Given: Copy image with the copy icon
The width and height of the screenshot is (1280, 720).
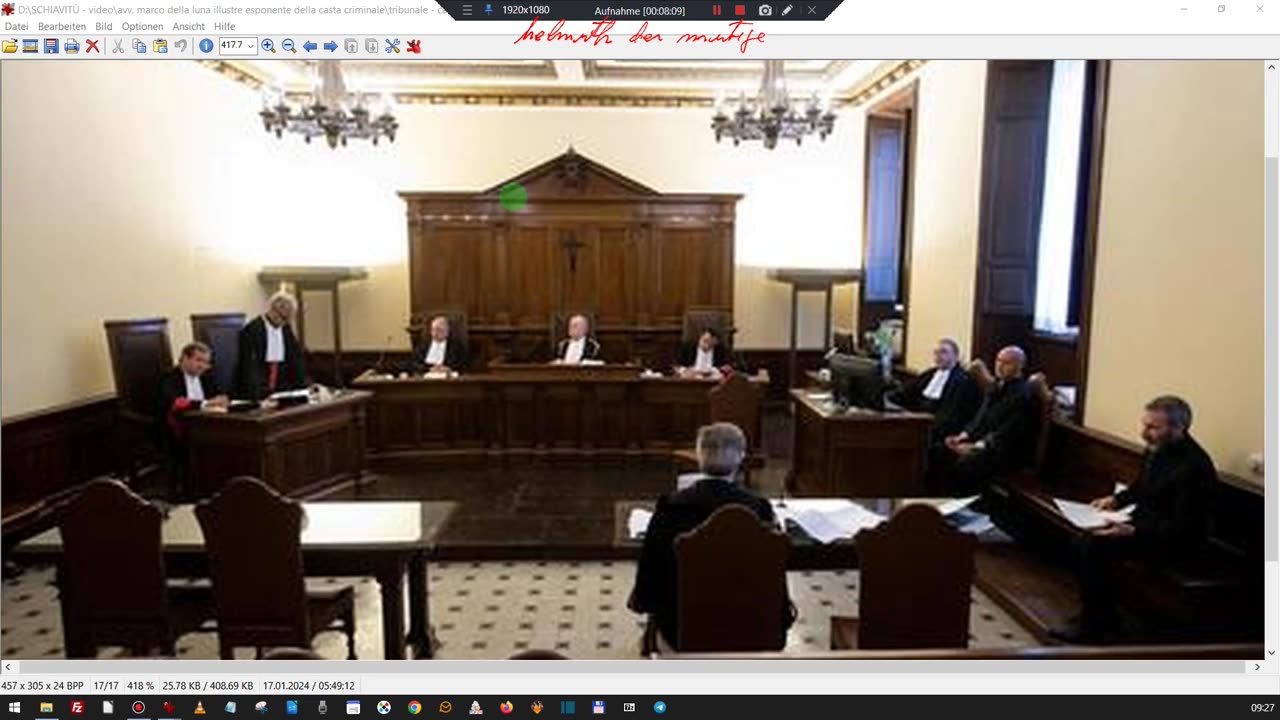Looking at the screenshot, I should pyautogui.click(x=139, y=46).
